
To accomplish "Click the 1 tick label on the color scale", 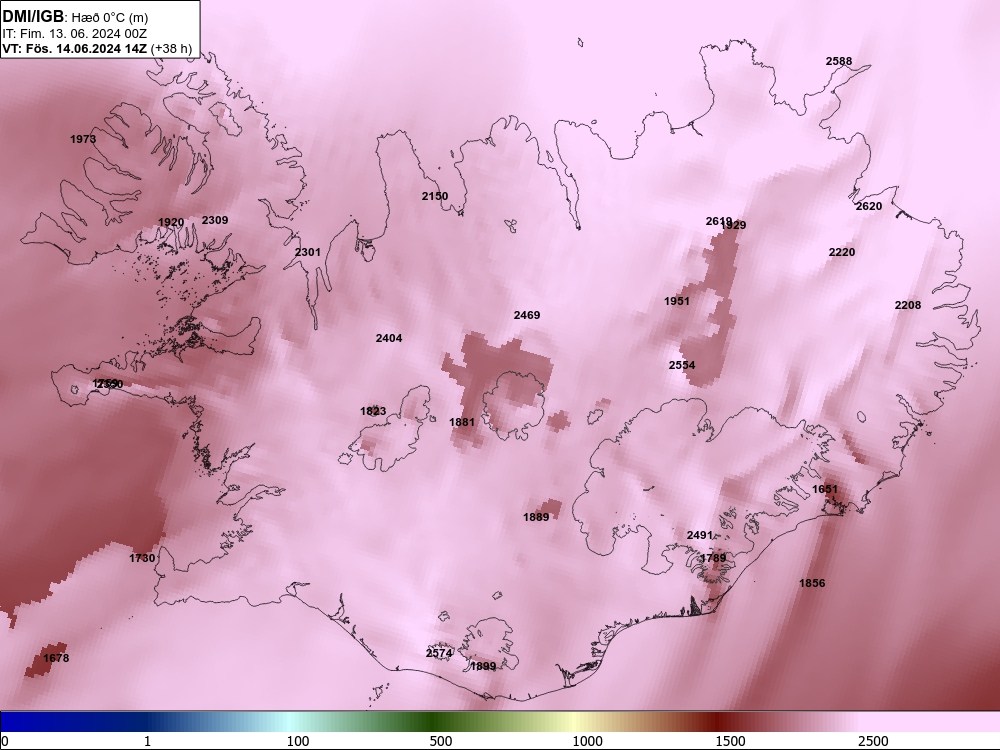I will tap(147, 741).
